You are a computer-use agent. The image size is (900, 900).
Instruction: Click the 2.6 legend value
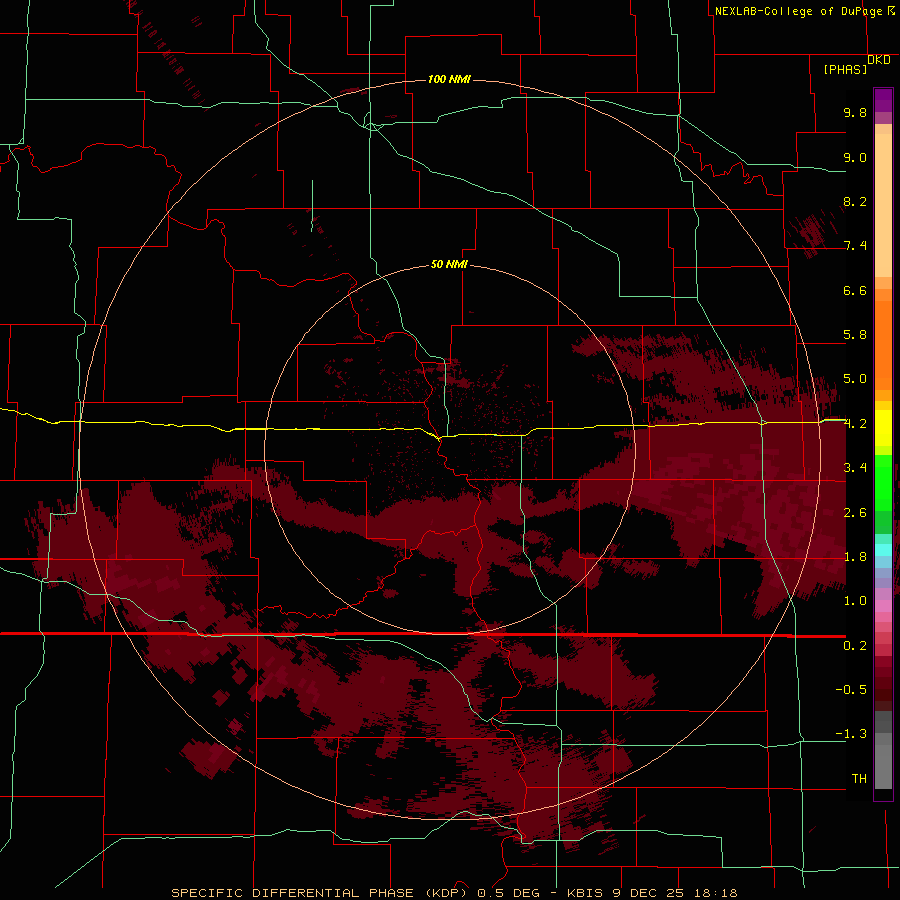pyautogui.click(x=855, y=513)
